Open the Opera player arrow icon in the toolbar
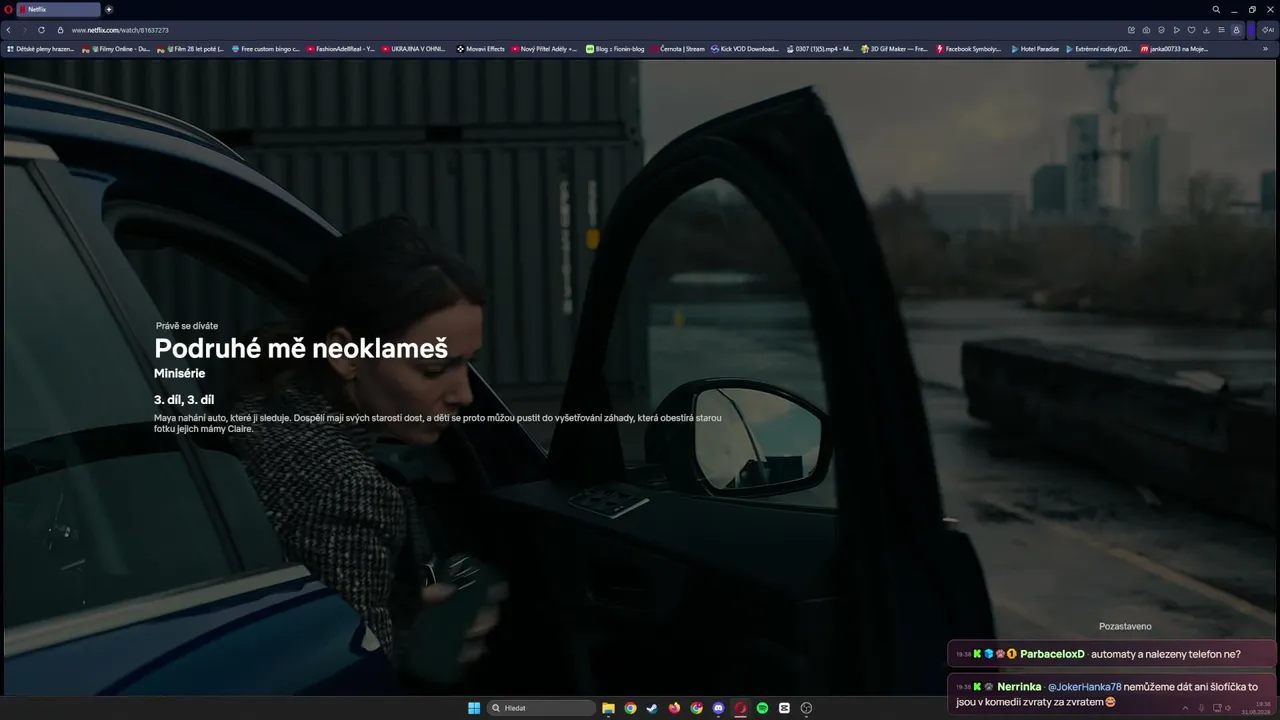1280x720 pixels. pyautogui.click(x=1176, y=30)
